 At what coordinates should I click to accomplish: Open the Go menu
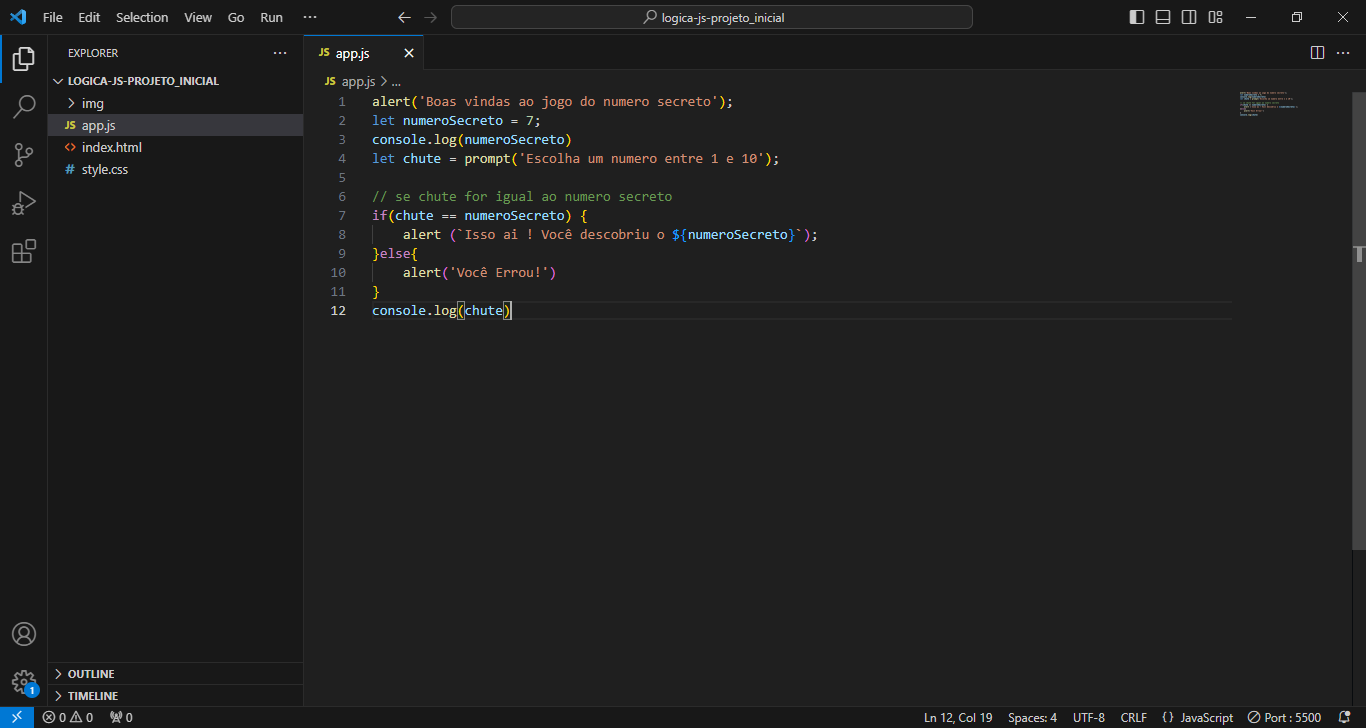tap(236, 17)
